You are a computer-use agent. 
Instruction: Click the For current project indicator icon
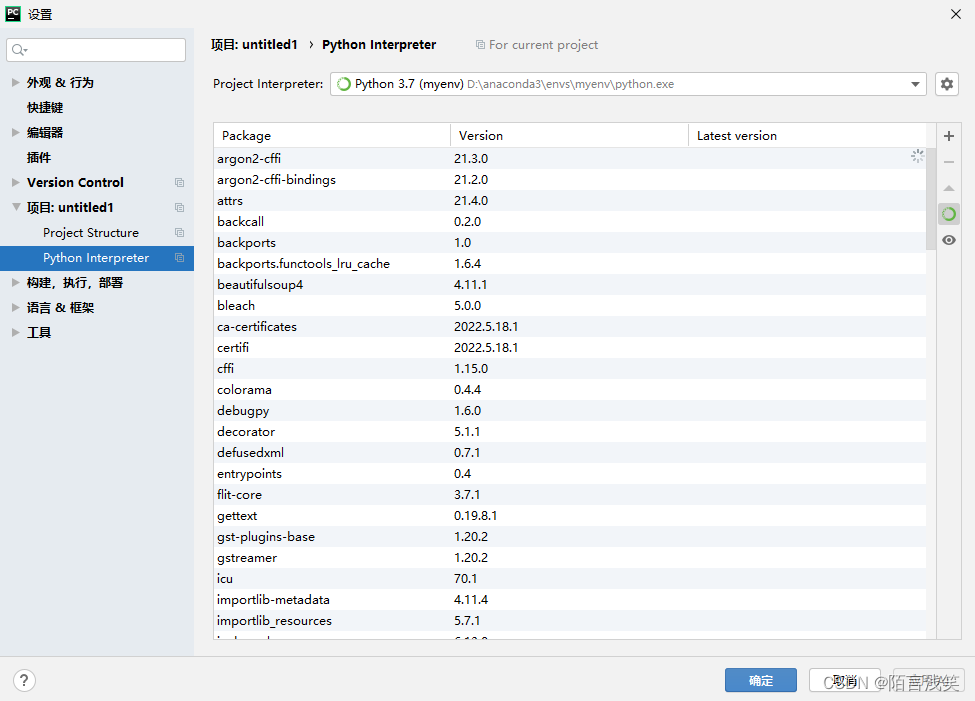click(x=480, y=45)
